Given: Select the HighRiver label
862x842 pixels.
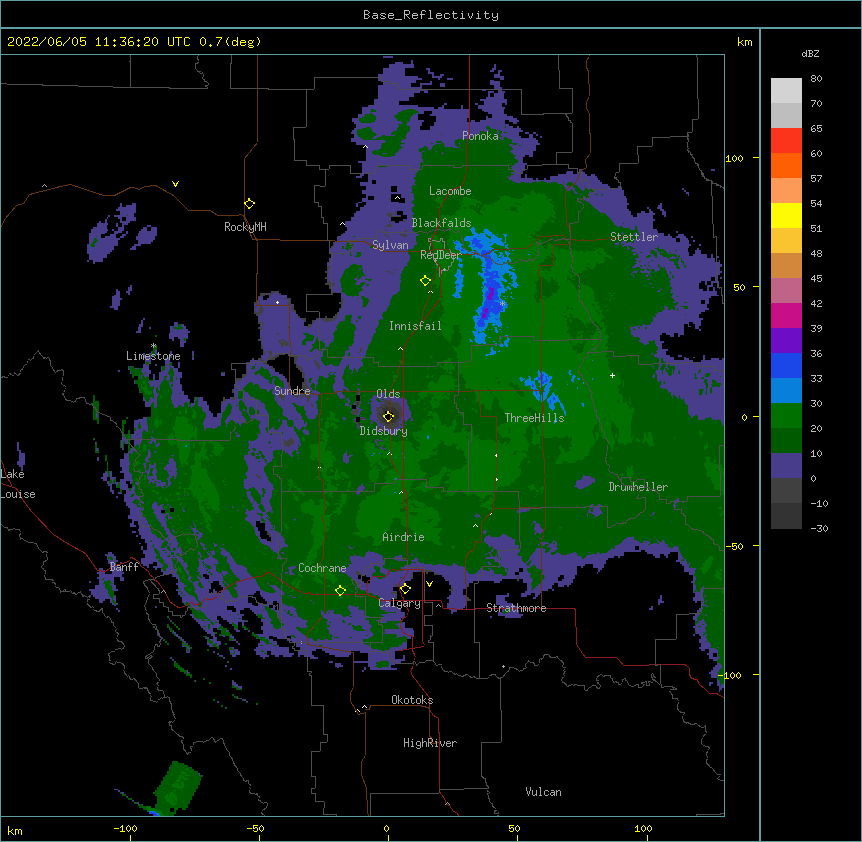Looking at the screenshot, I should click(430, 743).
